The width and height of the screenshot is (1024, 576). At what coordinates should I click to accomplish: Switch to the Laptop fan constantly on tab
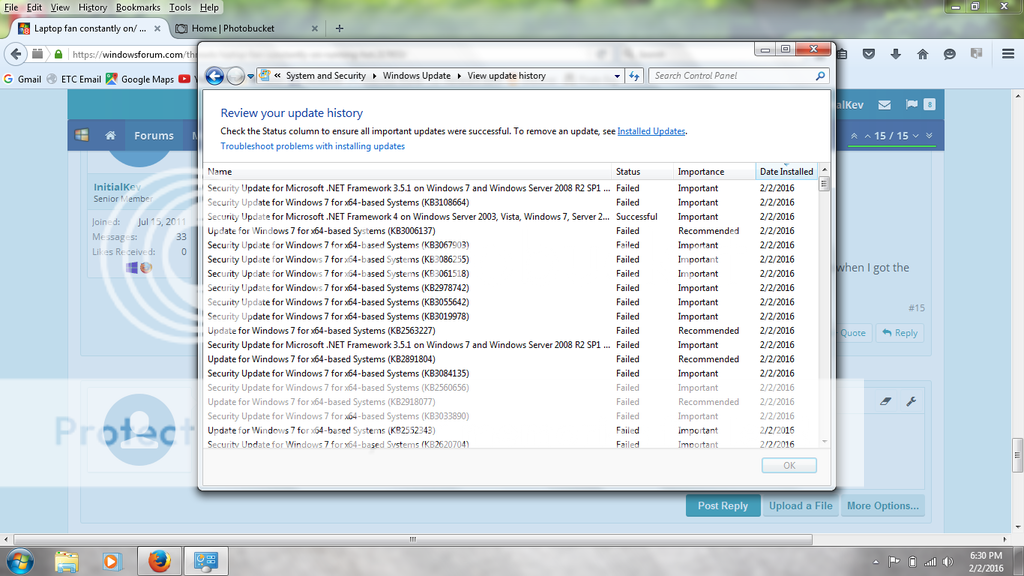(x=89, y=29)
